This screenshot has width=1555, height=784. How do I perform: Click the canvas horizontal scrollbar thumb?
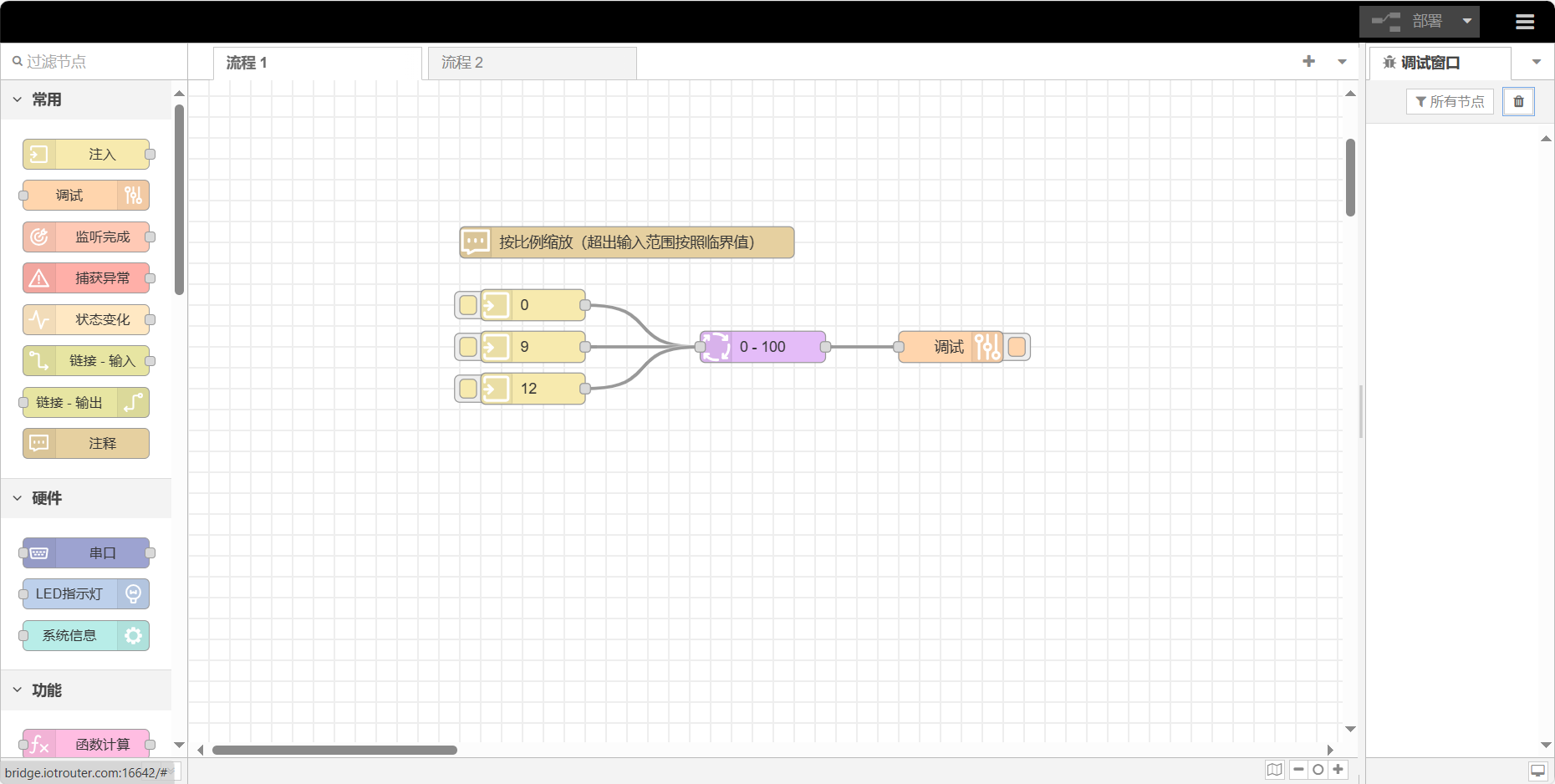coord(334,750)
